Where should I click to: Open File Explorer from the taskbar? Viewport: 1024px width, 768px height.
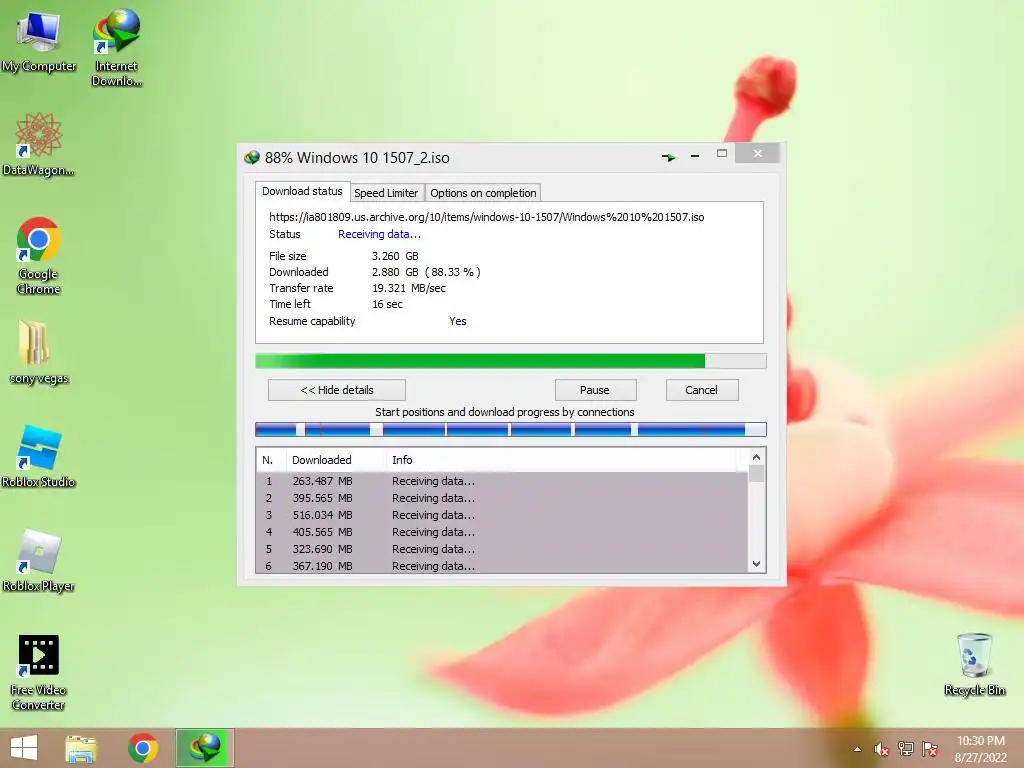point(81,748)
